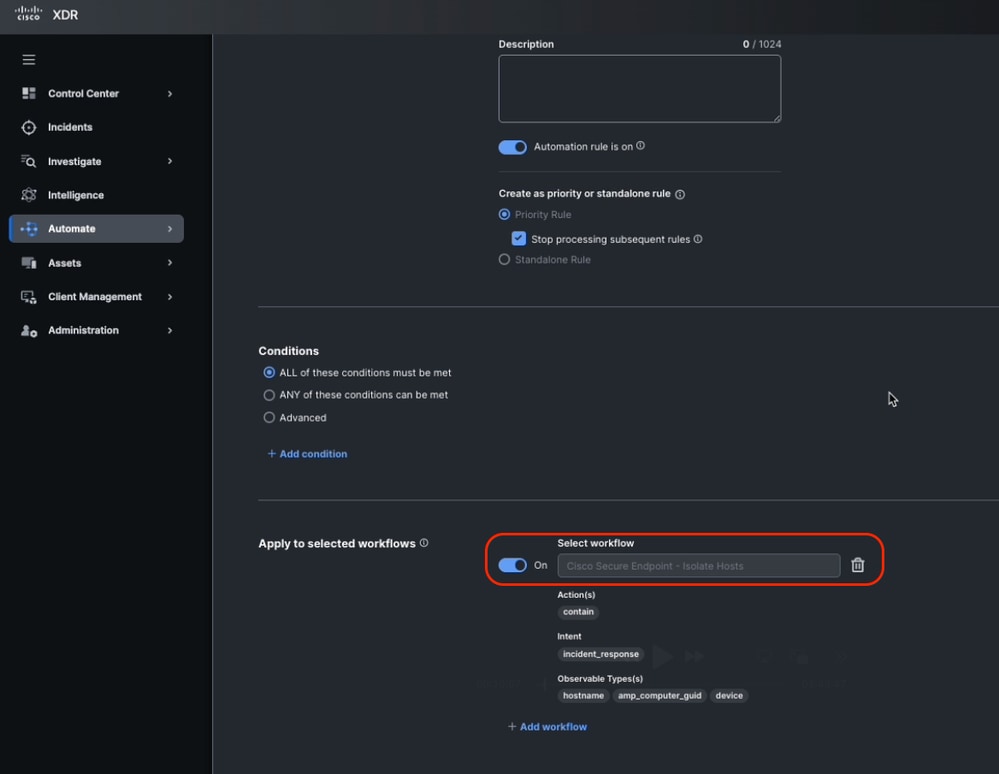Open the Select workflow dropdown
The height and width of the screenshot is (774, 999).
point(698,566)
